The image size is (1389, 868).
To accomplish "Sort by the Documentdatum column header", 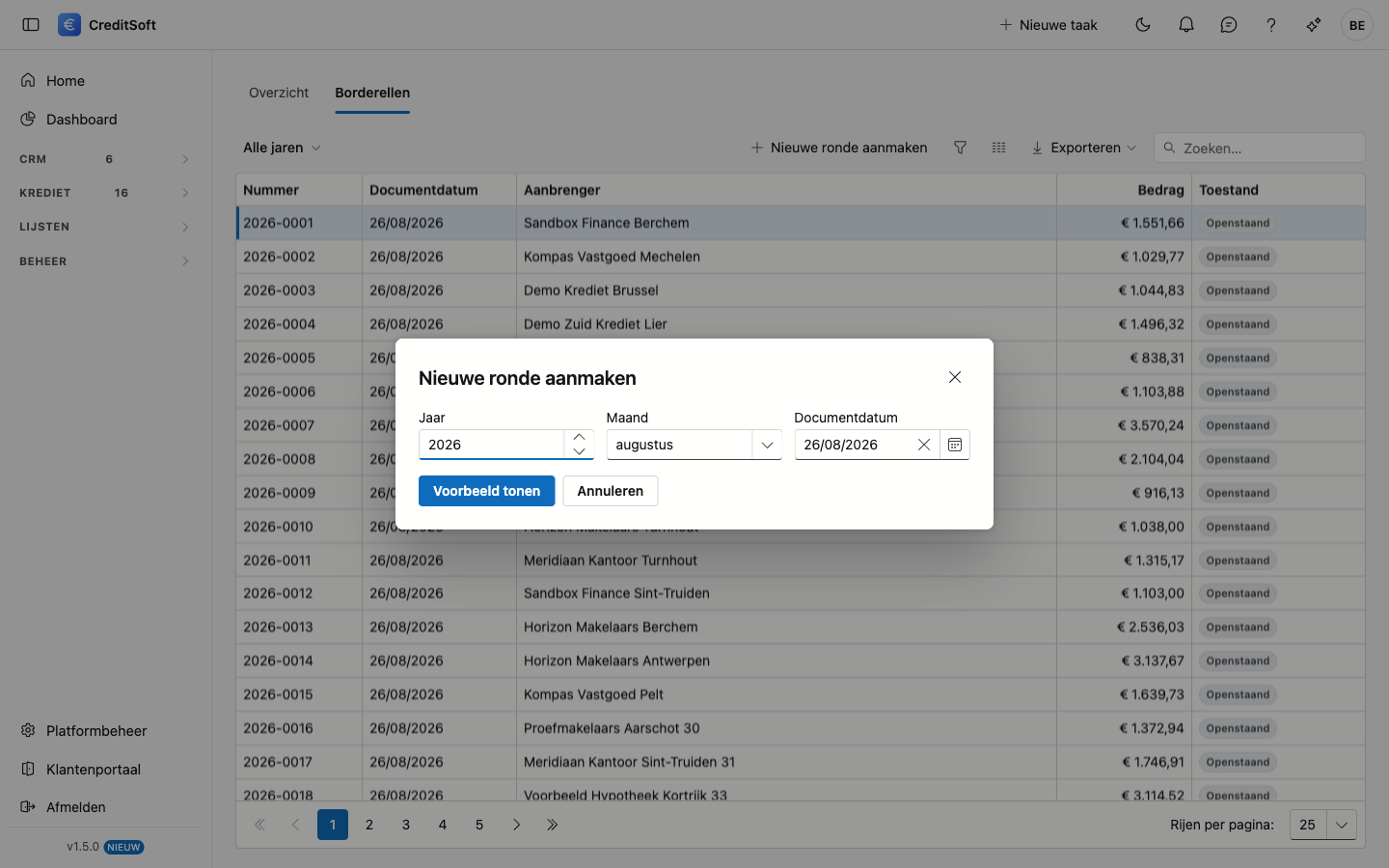I will 439,190.
